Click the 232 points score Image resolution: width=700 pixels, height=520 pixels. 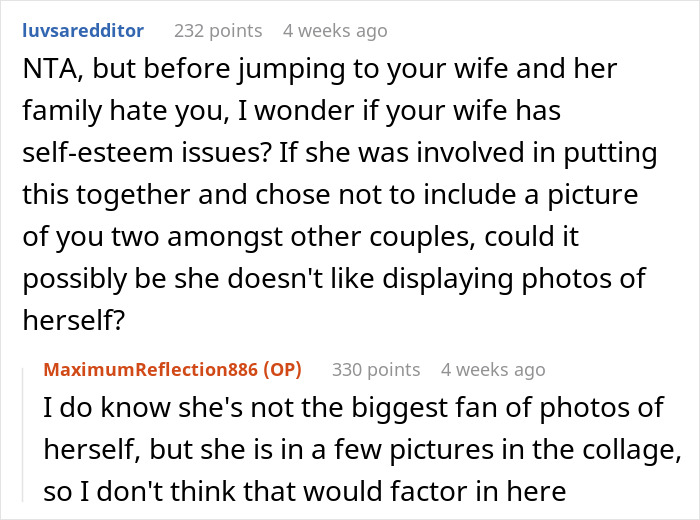[x=218, y=31]
